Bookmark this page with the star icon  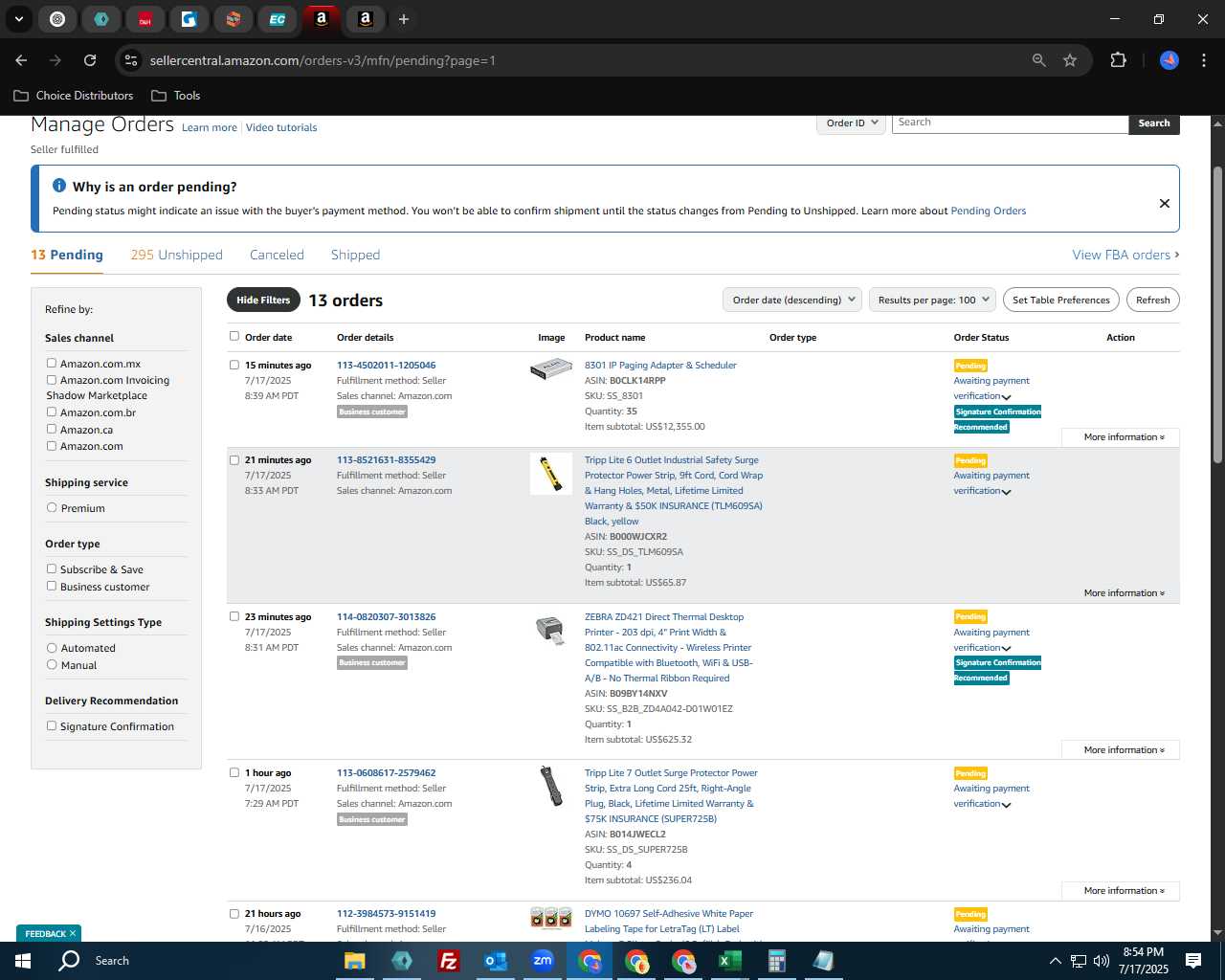click(x=1070, y=60)
